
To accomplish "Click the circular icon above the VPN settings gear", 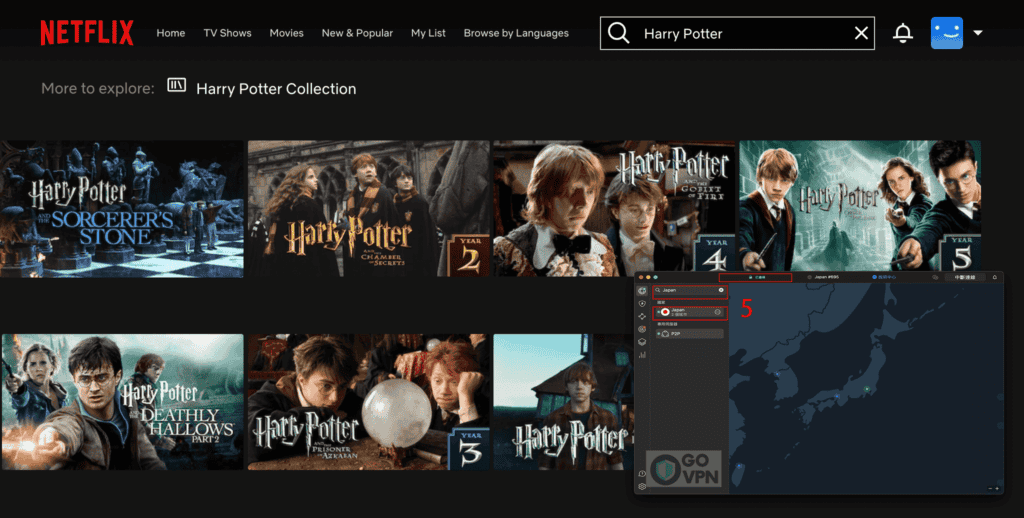I will point(642,474).
